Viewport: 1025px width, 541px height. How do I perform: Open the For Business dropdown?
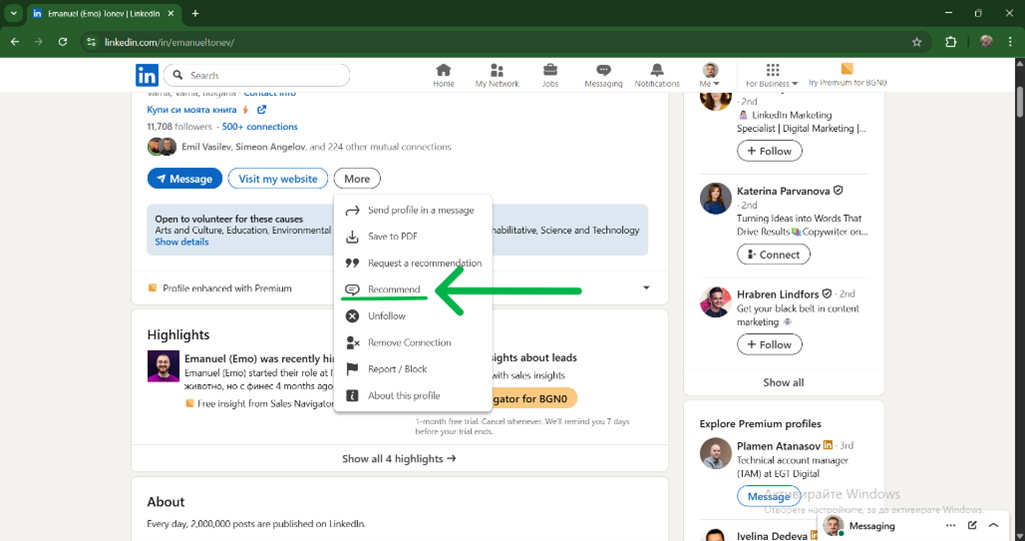click(772, 76)
